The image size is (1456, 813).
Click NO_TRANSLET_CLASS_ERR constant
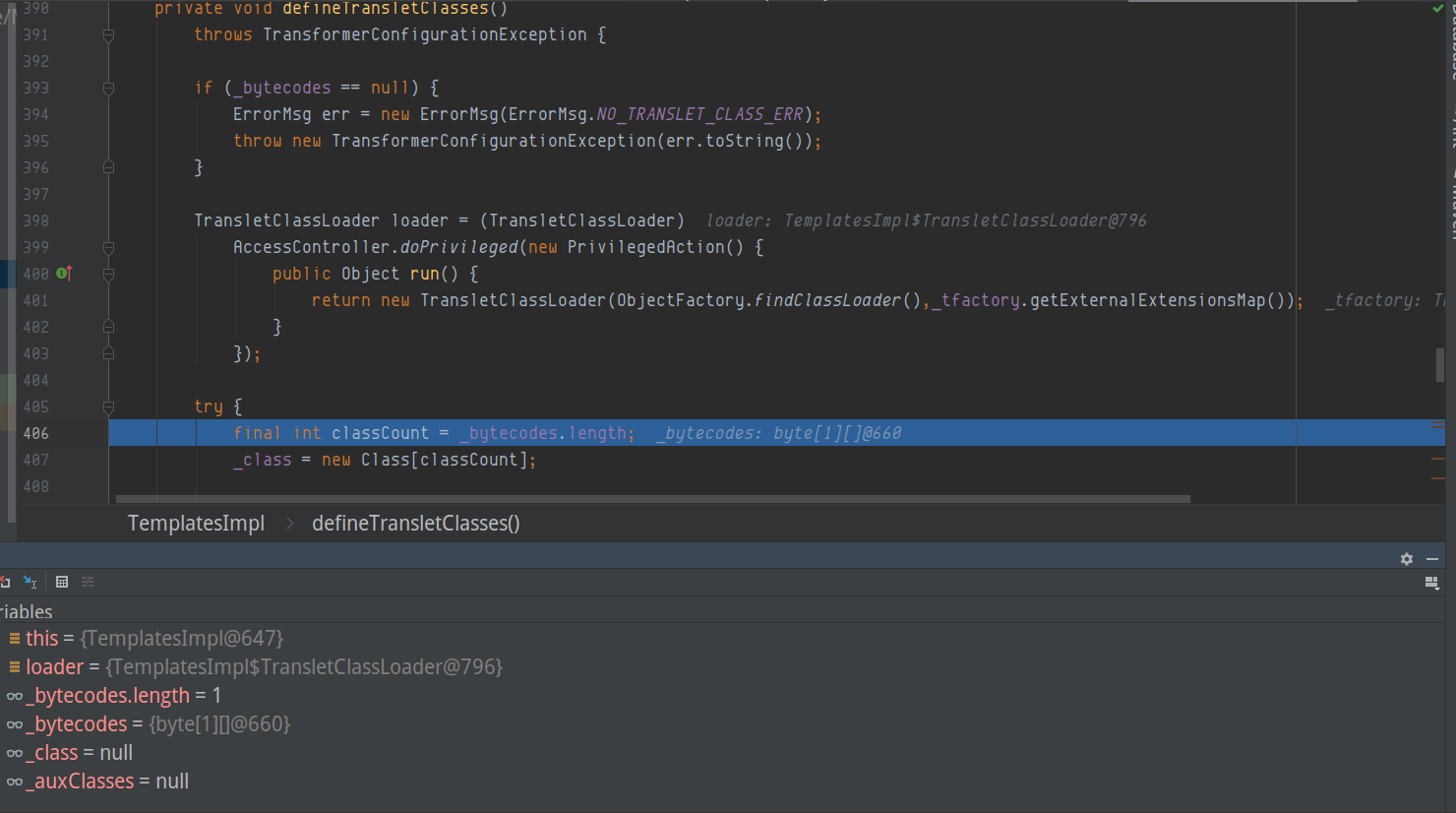[699, 114]
